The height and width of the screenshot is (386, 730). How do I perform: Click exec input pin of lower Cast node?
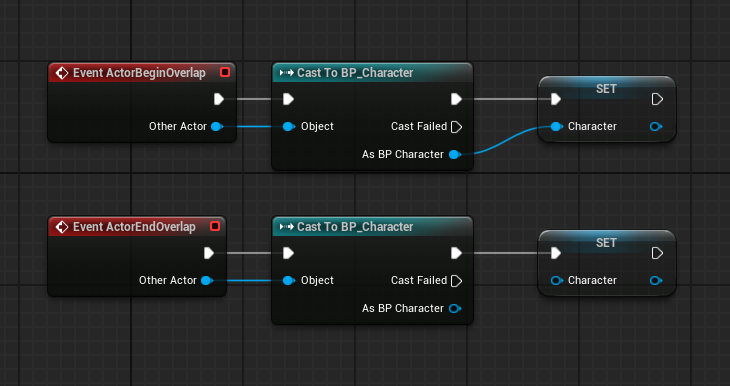click(x=288, y=253)
